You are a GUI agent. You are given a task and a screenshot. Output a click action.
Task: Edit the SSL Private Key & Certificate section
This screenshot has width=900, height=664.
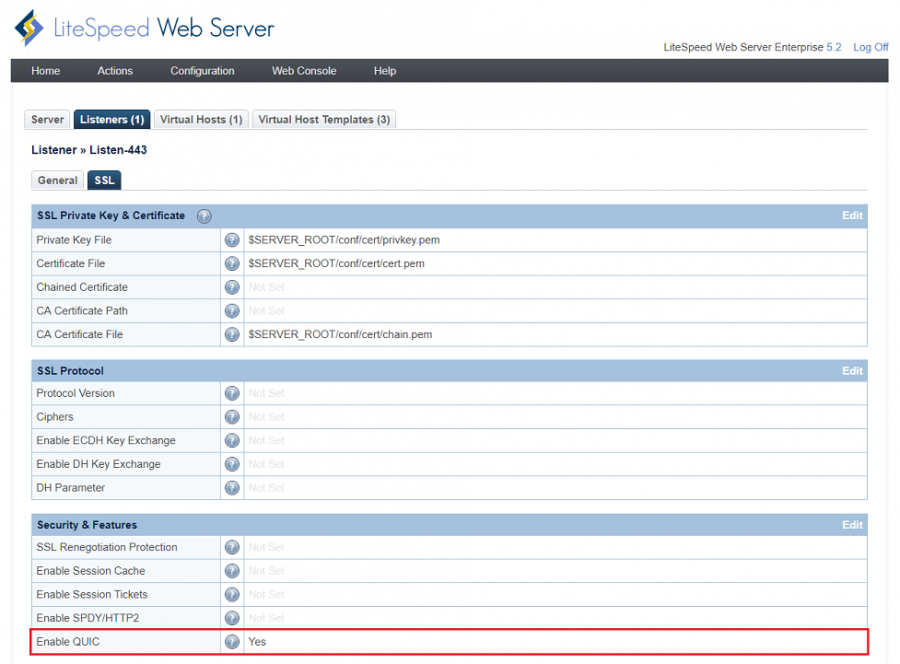point(852,215)
